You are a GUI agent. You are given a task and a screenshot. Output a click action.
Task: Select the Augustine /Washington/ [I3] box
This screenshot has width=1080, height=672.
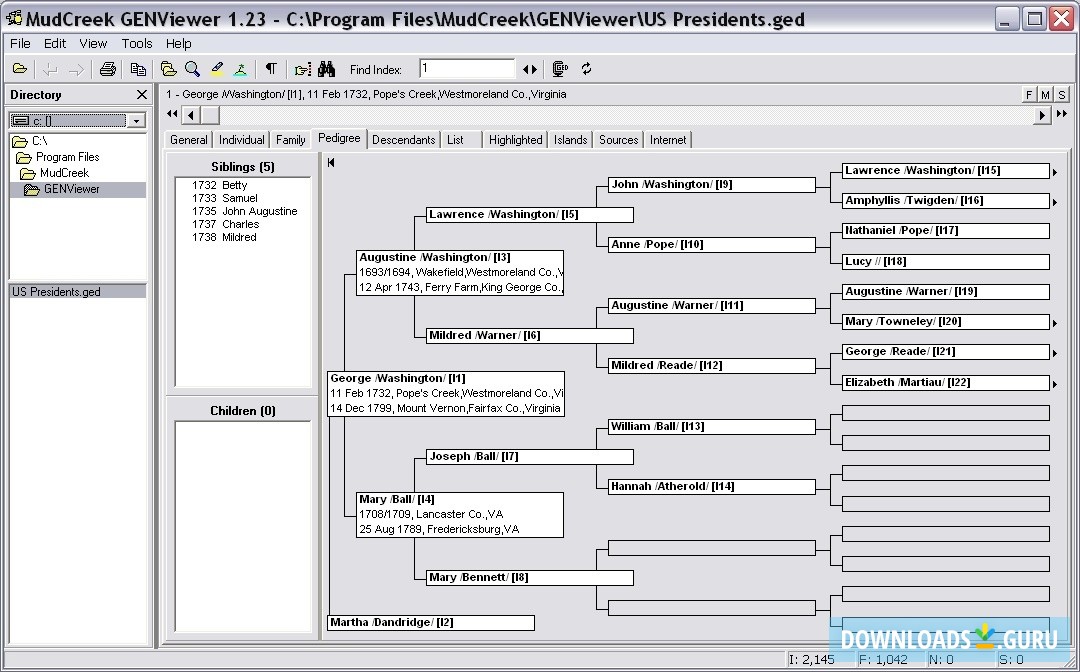pyautogui.click(x=460, y=273)
